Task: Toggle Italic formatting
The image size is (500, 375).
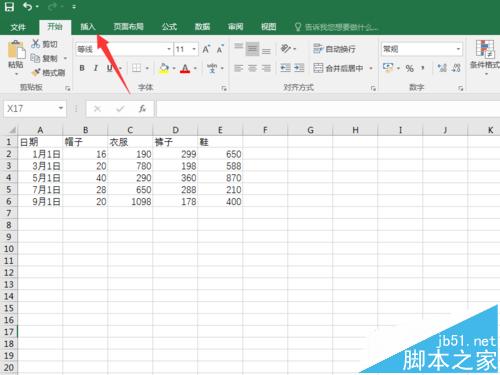Action: pos(96,68)
